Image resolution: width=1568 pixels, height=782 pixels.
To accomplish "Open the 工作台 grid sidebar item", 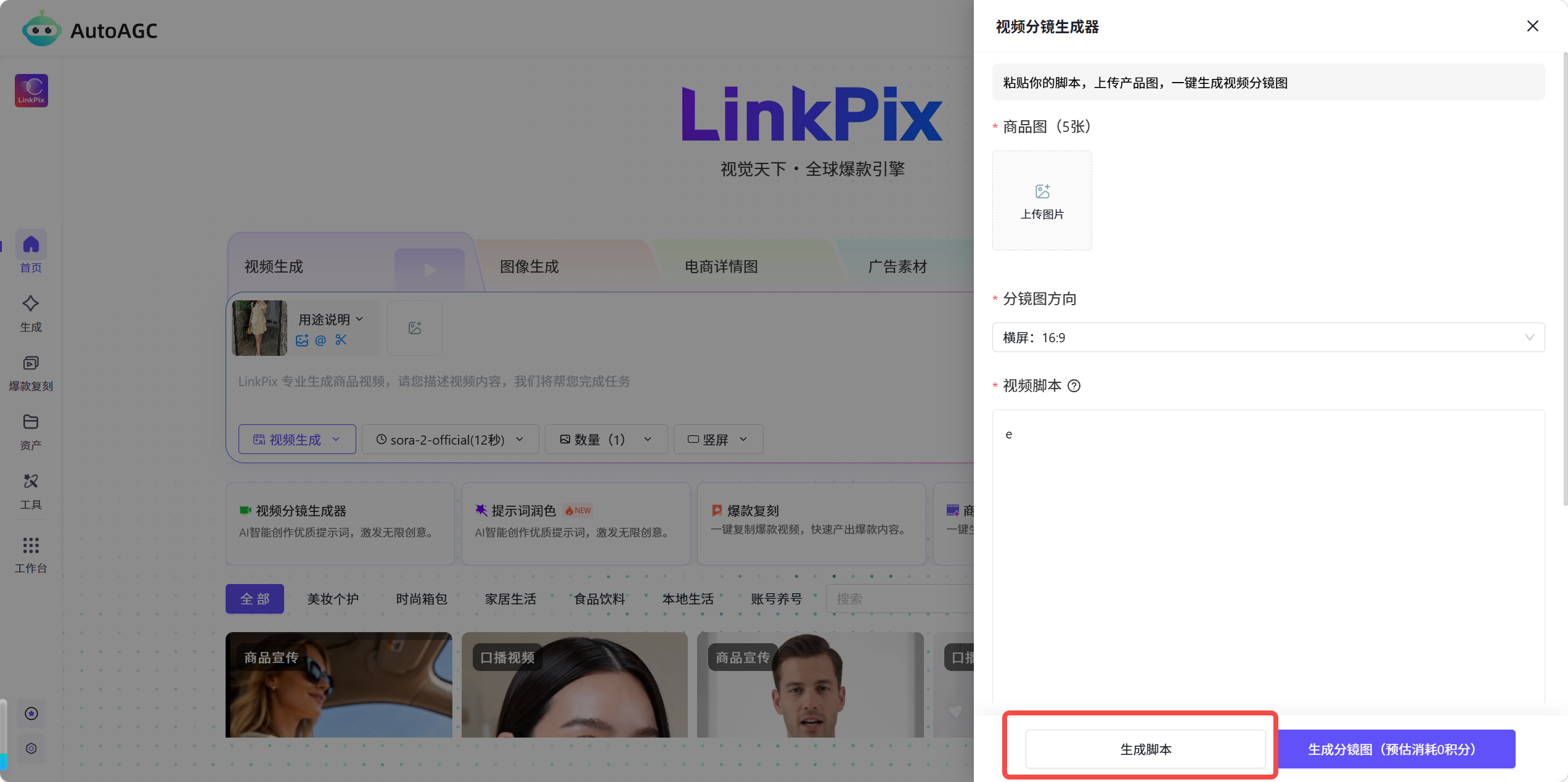I will pyautogui.click(x=31, y=554).
